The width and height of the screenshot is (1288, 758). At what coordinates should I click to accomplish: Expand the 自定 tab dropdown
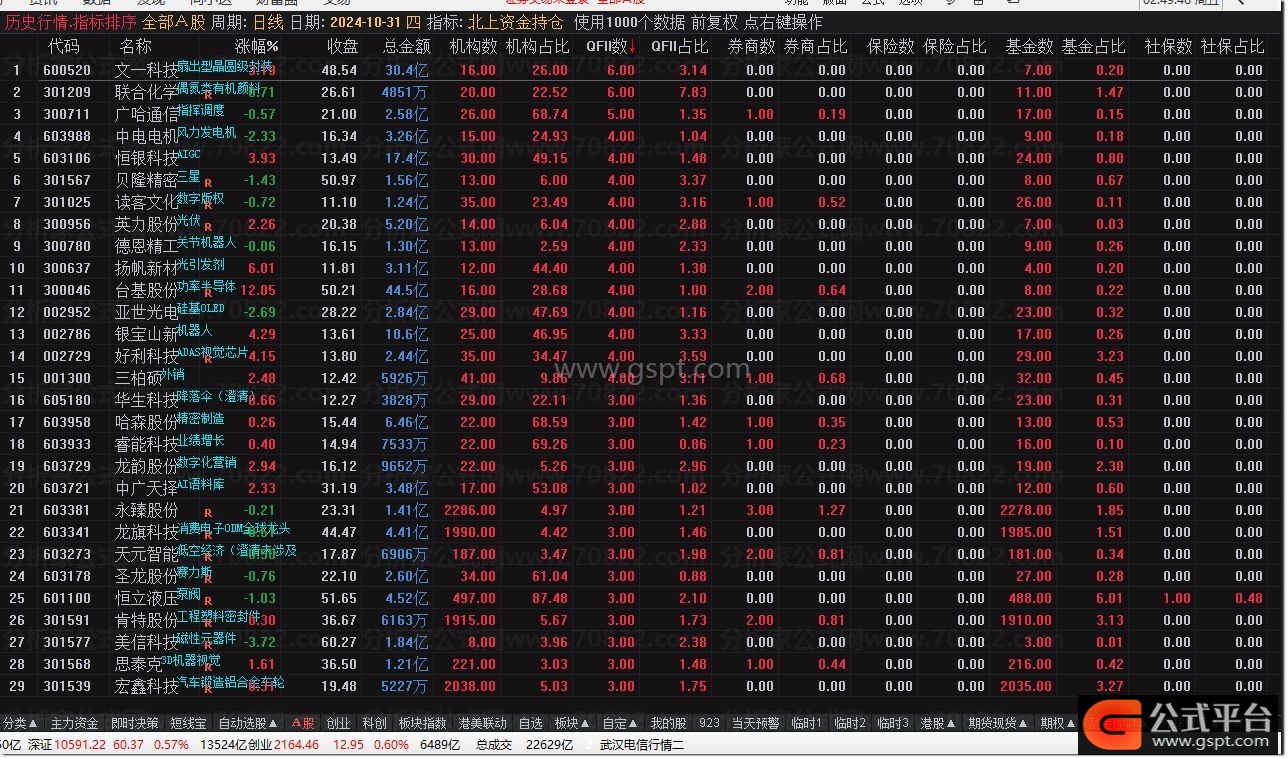tap(620, 723)
